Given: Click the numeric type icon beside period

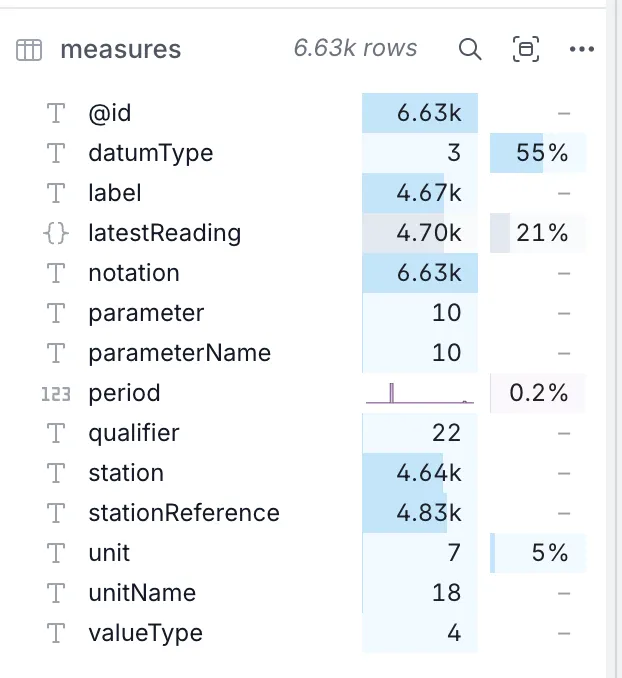Looking at the screenshot, I should [x=56, y=393].
